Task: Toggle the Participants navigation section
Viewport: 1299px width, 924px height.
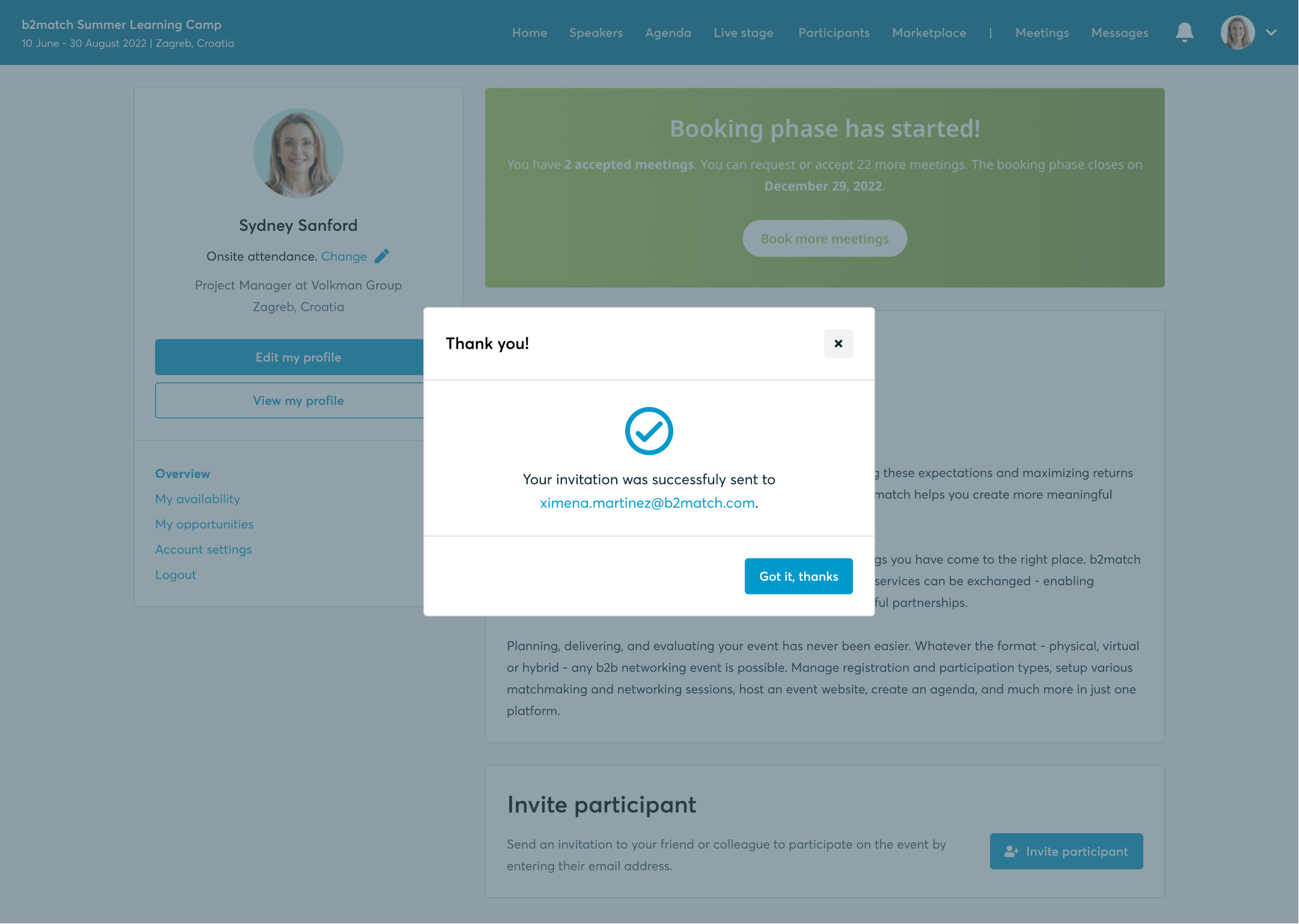Action: [x=834, y=33]
